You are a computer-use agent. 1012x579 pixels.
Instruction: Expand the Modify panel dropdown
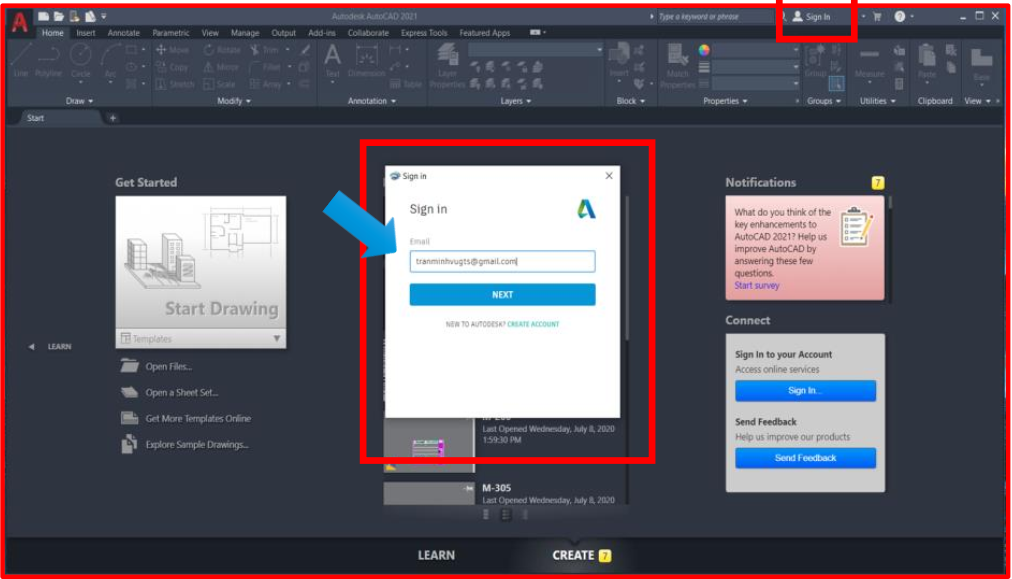[234, 101]
